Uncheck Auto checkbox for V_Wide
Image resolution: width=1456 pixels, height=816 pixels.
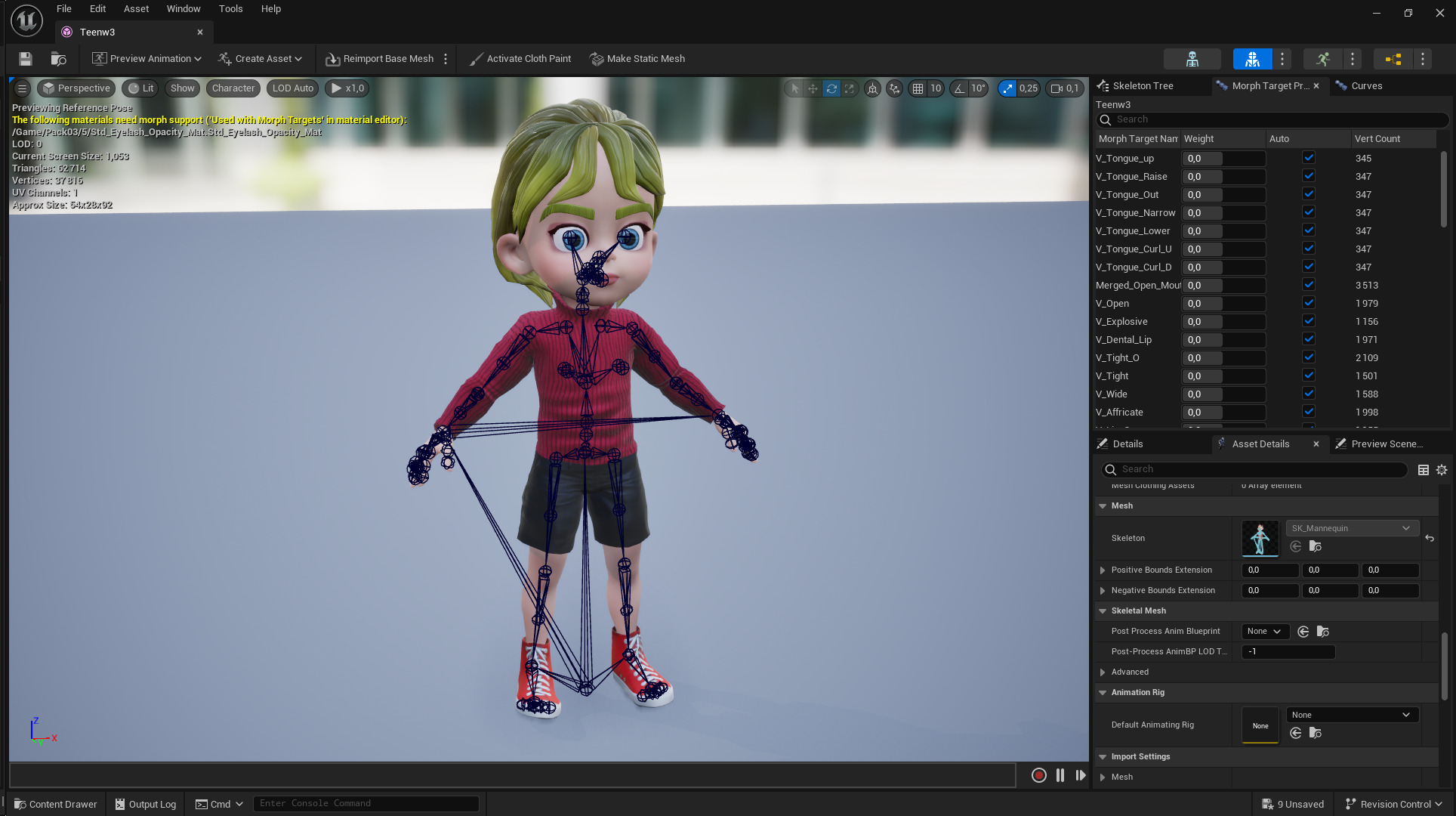1309,393
